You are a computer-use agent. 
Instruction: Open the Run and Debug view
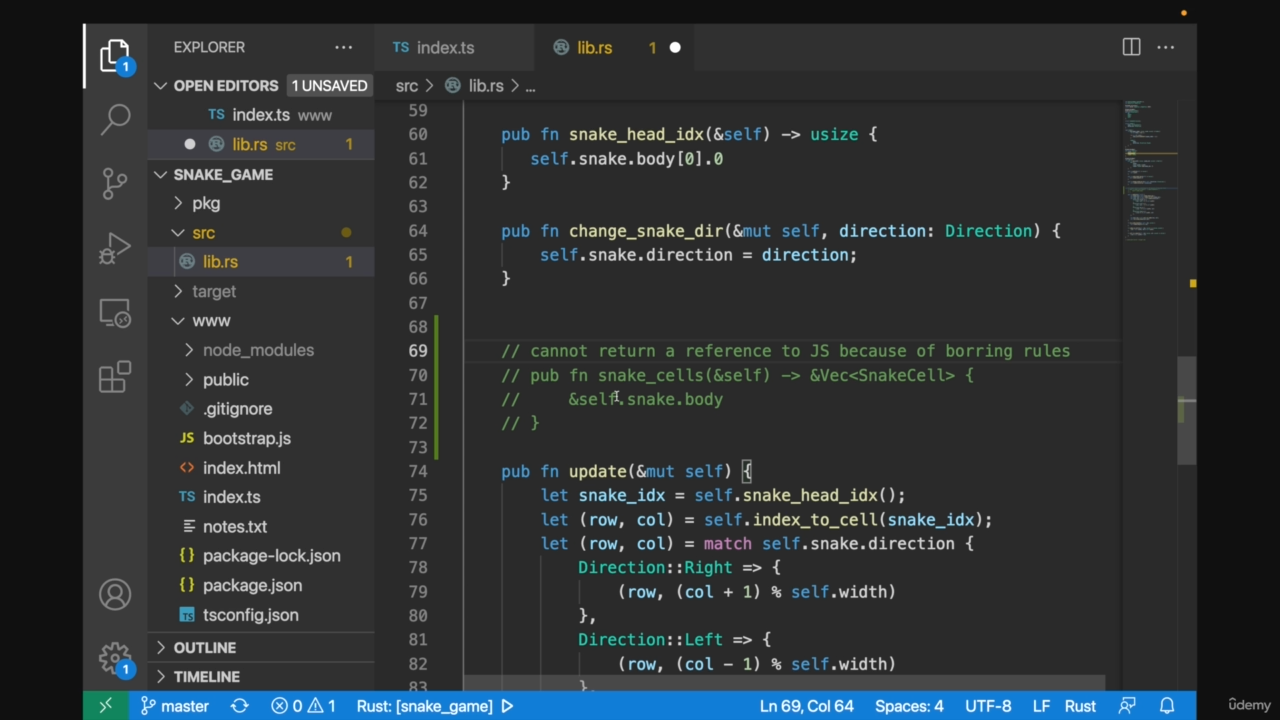point(115,248)
